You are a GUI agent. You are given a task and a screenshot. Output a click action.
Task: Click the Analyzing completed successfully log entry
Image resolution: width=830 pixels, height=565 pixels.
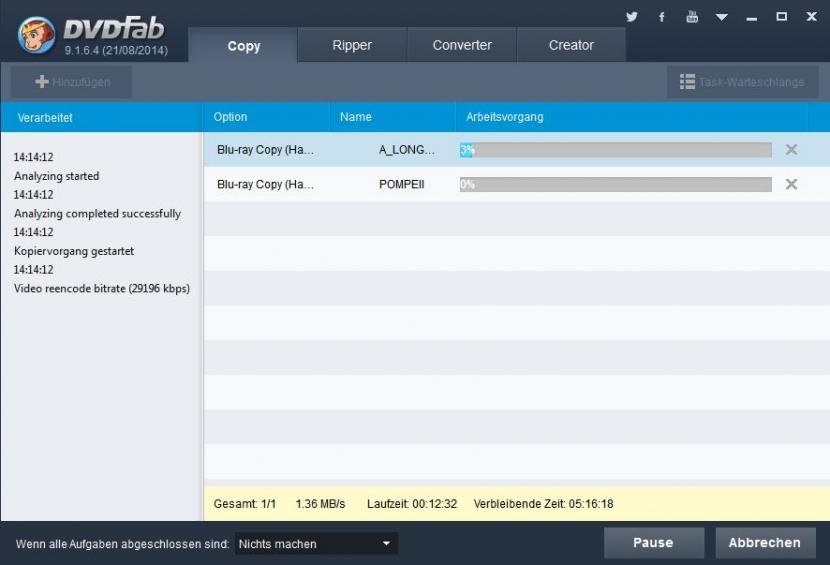click(x=97, y=213)
